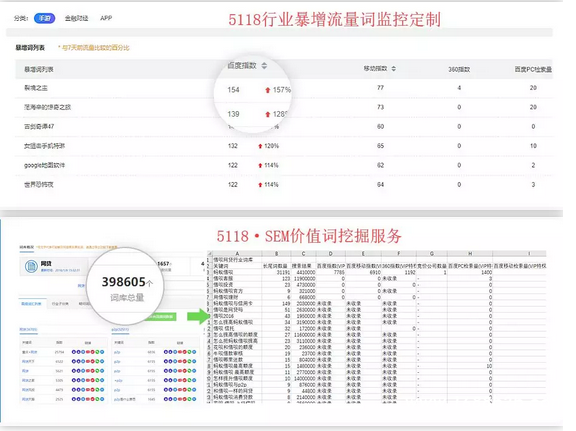The height and width of the screenshot is (431, 576).
Task: Select spreadsheet column D header
Action: pos(331,254)
